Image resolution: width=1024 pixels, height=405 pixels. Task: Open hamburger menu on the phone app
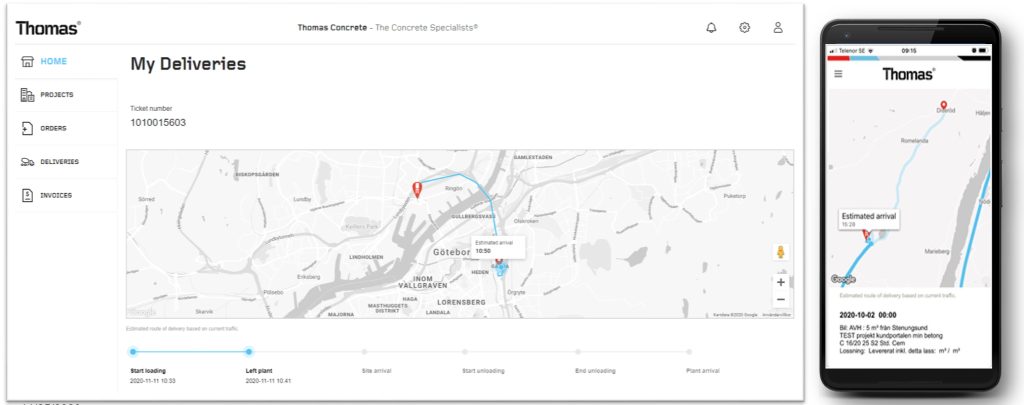(x=839, y=74)
